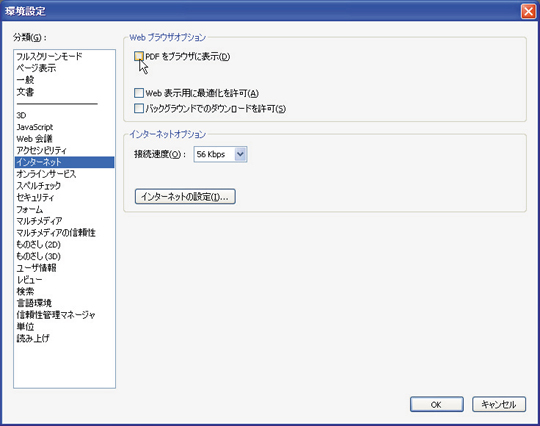Click the インターネットの設定 button
Viewport: 540px width, 426px height.
coord(185,197)
